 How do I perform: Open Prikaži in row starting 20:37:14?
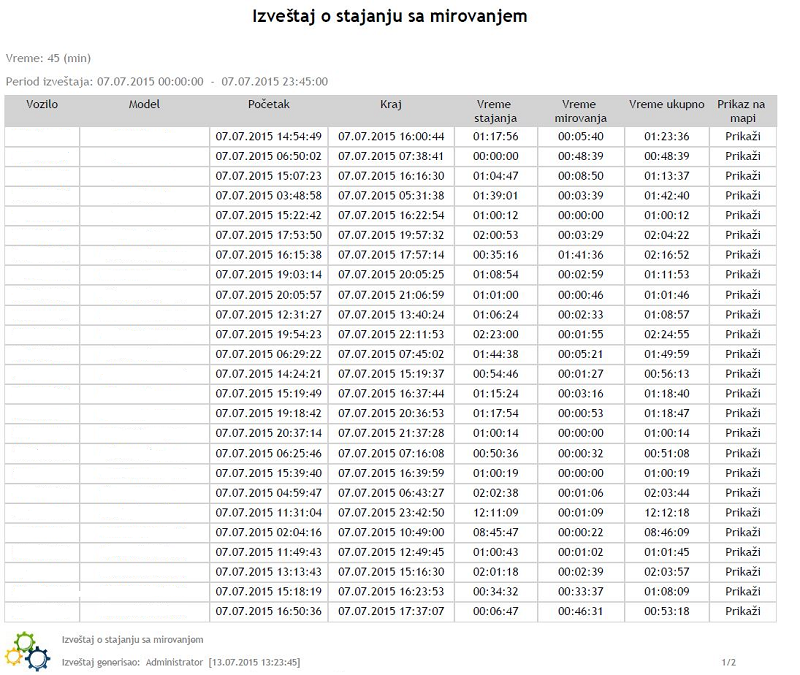tap(742, 433)
